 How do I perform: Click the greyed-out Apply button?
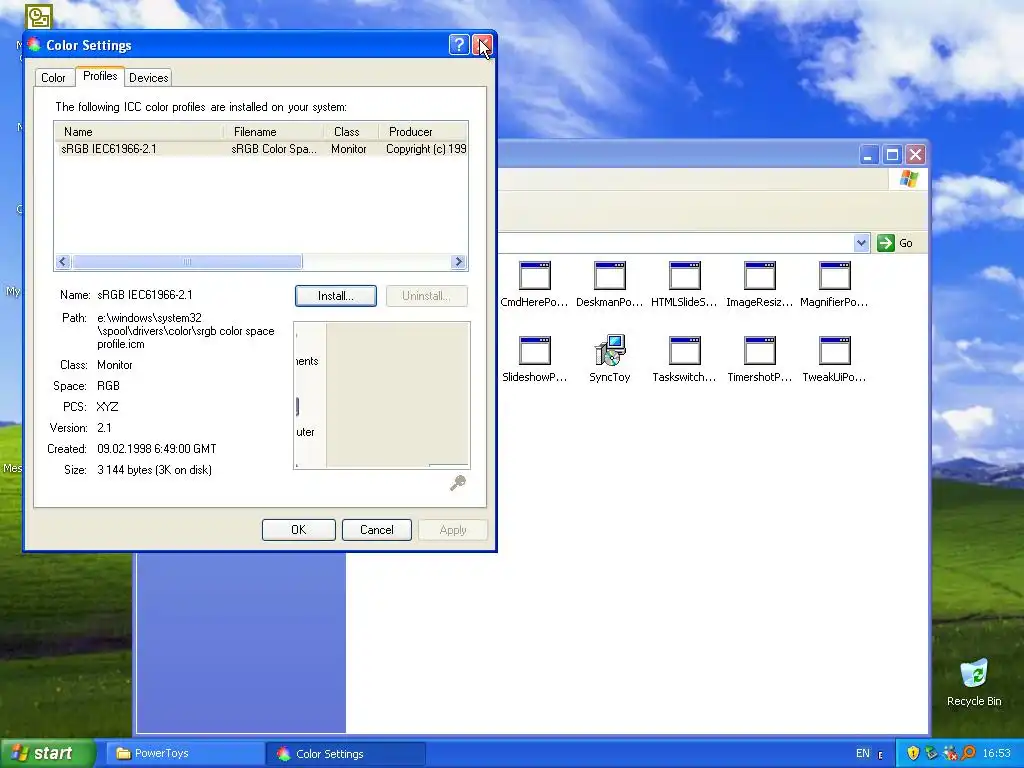pyautogui.click(x=453, y=530)
